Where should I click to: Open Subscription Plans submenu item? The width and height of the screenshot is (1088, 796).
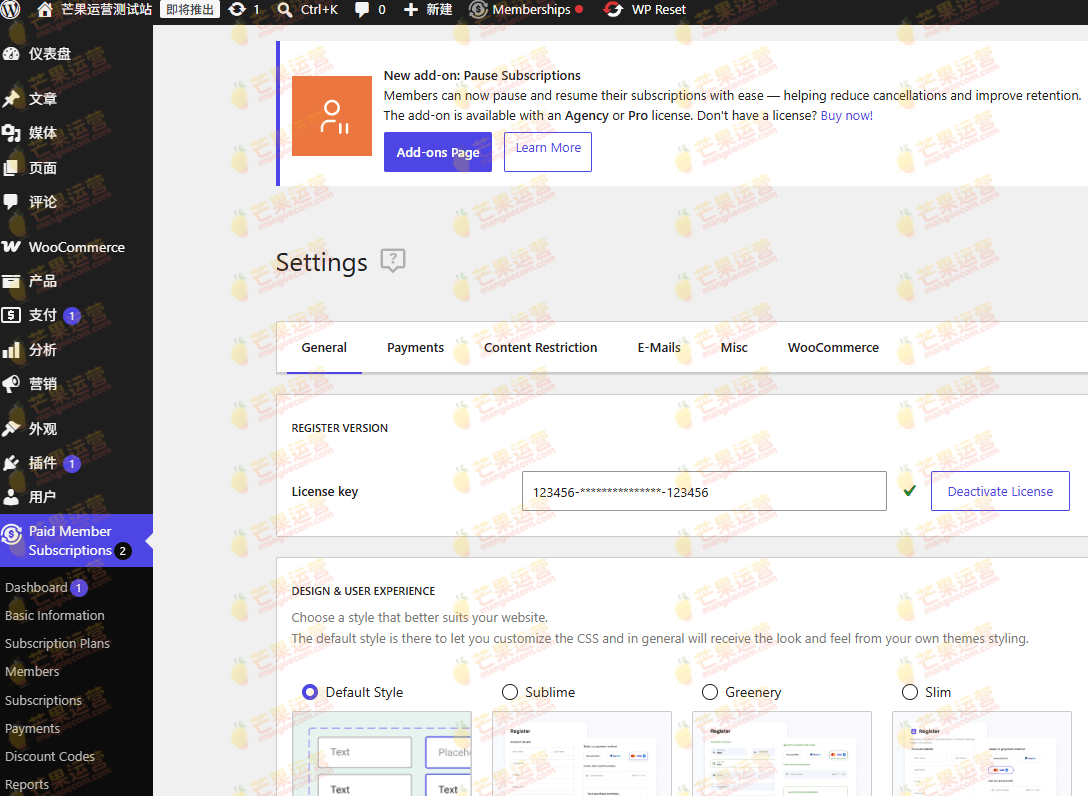coord(58,643)
